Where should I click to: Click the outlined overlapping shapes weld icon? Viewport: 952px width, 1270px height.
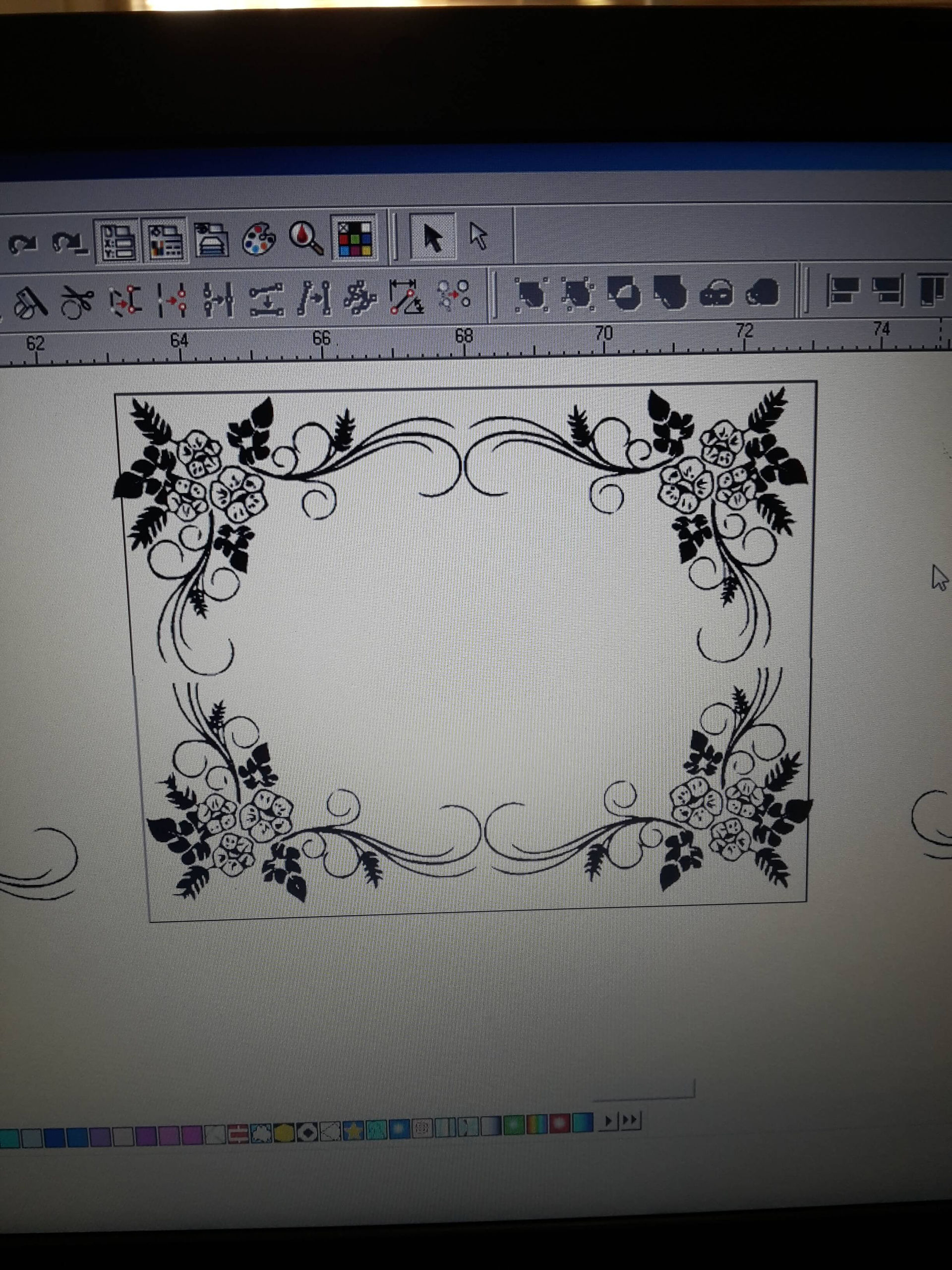[x=716, y=292]
